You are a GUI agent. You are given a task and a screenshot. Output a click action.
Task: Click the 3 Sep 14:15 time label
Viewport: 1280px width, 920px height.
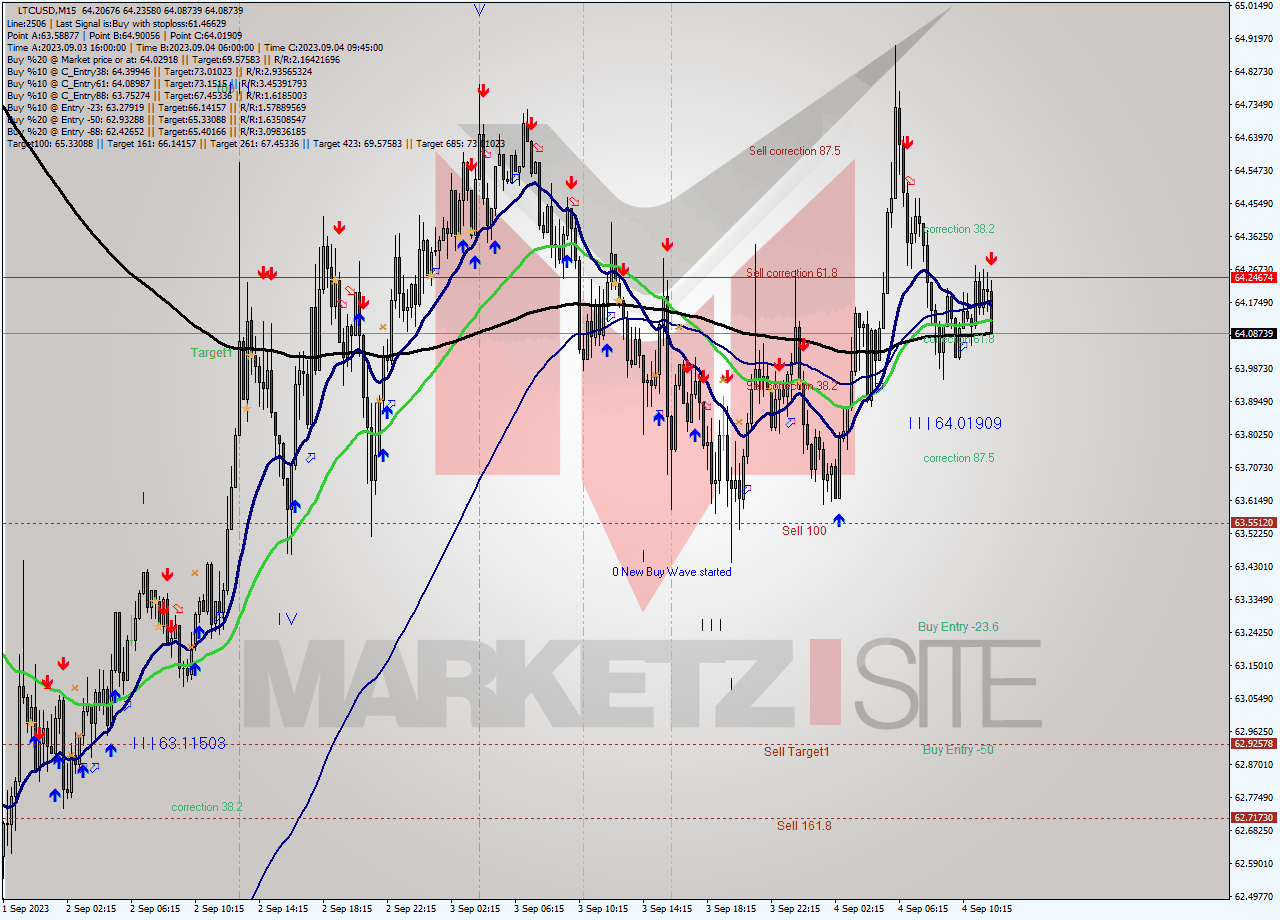point(667,909)
